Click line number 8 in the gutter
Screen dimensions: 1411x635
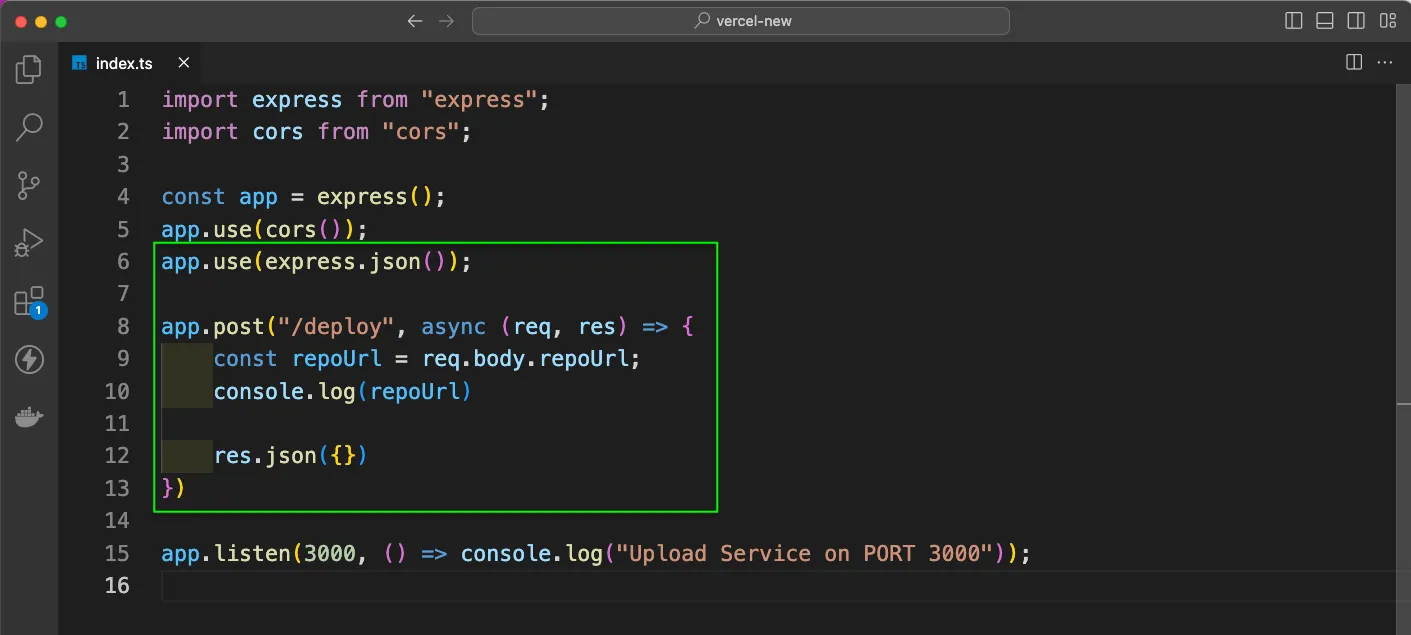tap(123, 326)
